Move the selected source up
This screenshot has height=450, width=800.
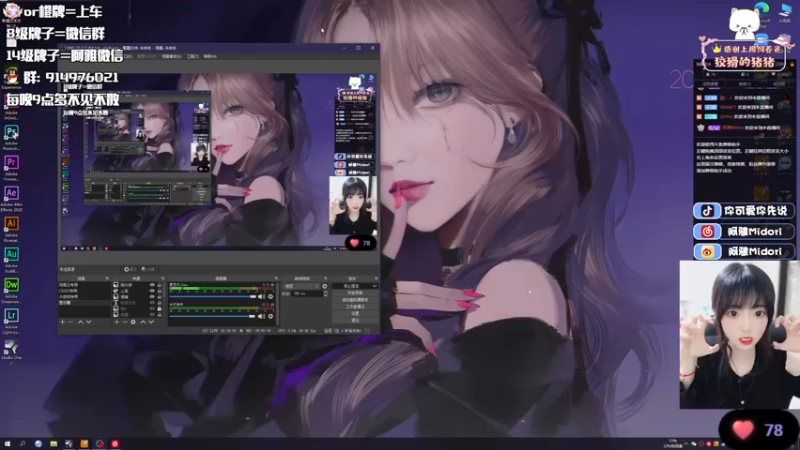[x=143, y=322]
